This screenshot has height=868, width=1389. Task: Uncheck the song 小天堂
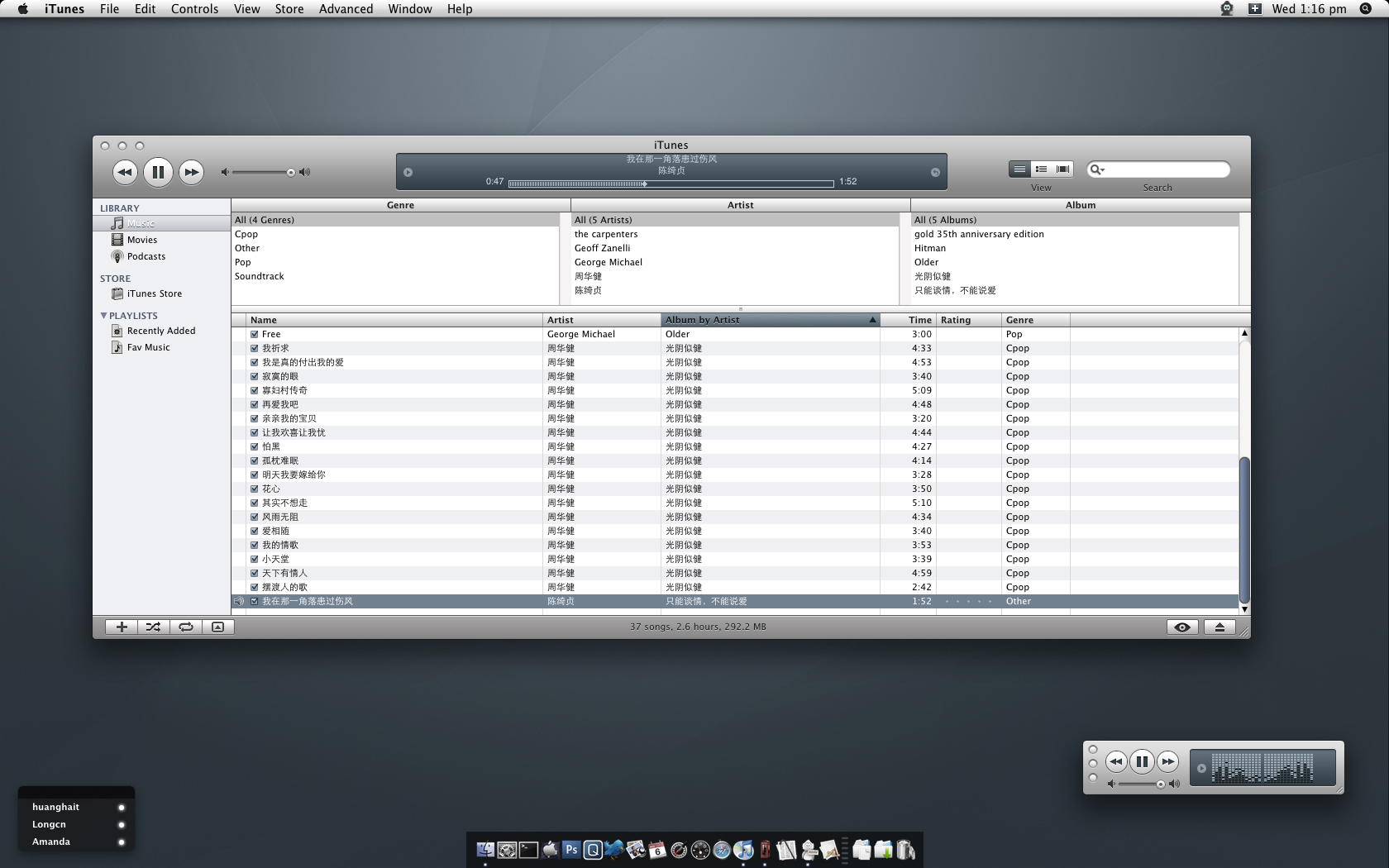[x=255, y=559]
